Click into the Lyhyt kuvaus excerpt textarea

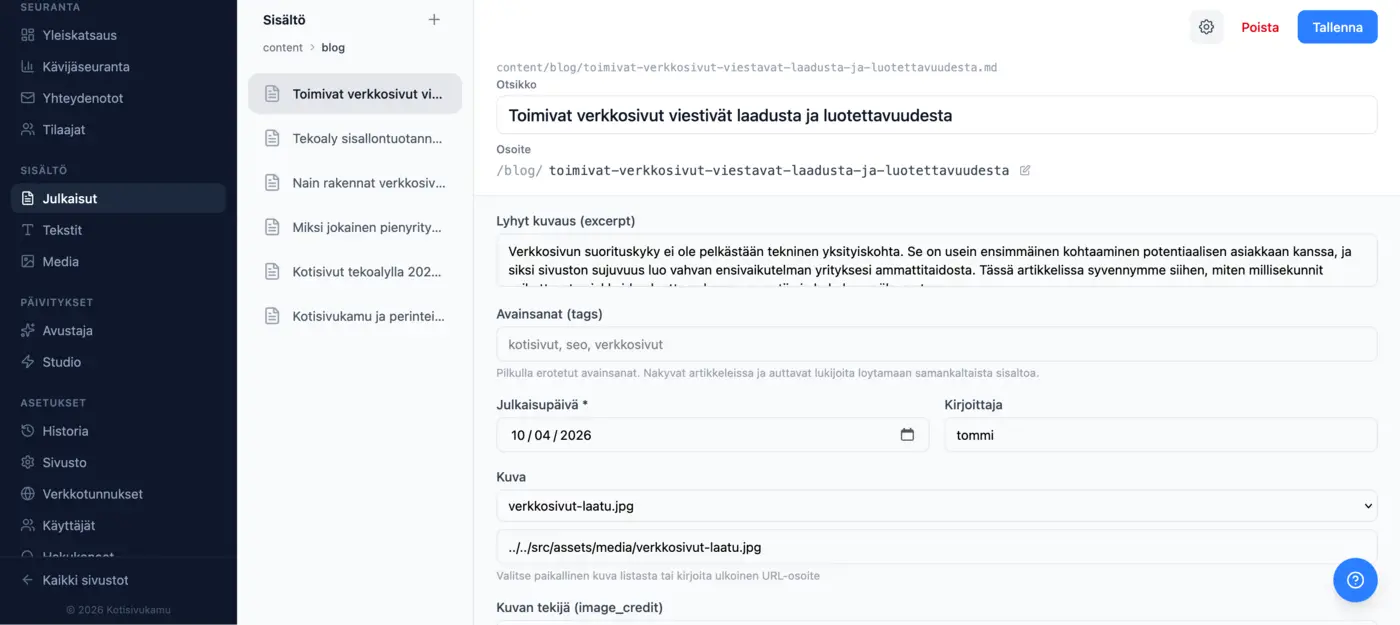coord(936,261)
